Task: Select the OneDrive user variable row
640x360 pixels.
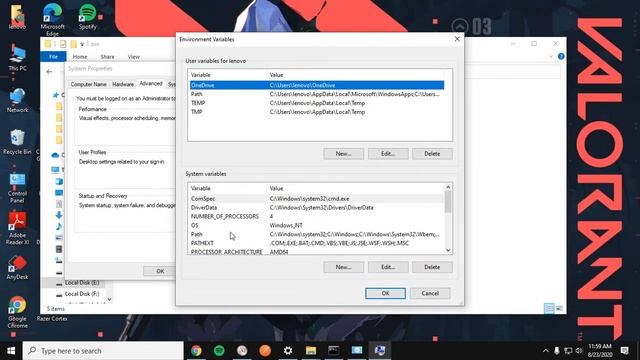Action: (x=316, y=85)
